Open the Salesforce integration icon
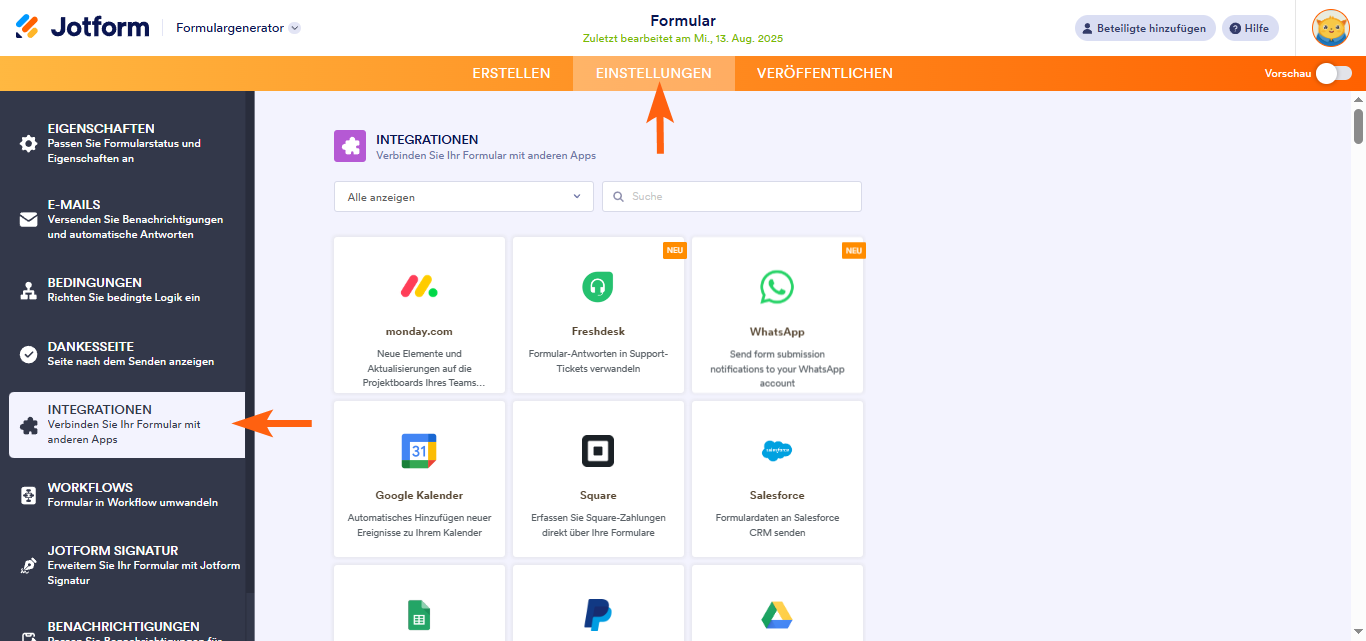 pyautogui.click(x=777, y=451)
